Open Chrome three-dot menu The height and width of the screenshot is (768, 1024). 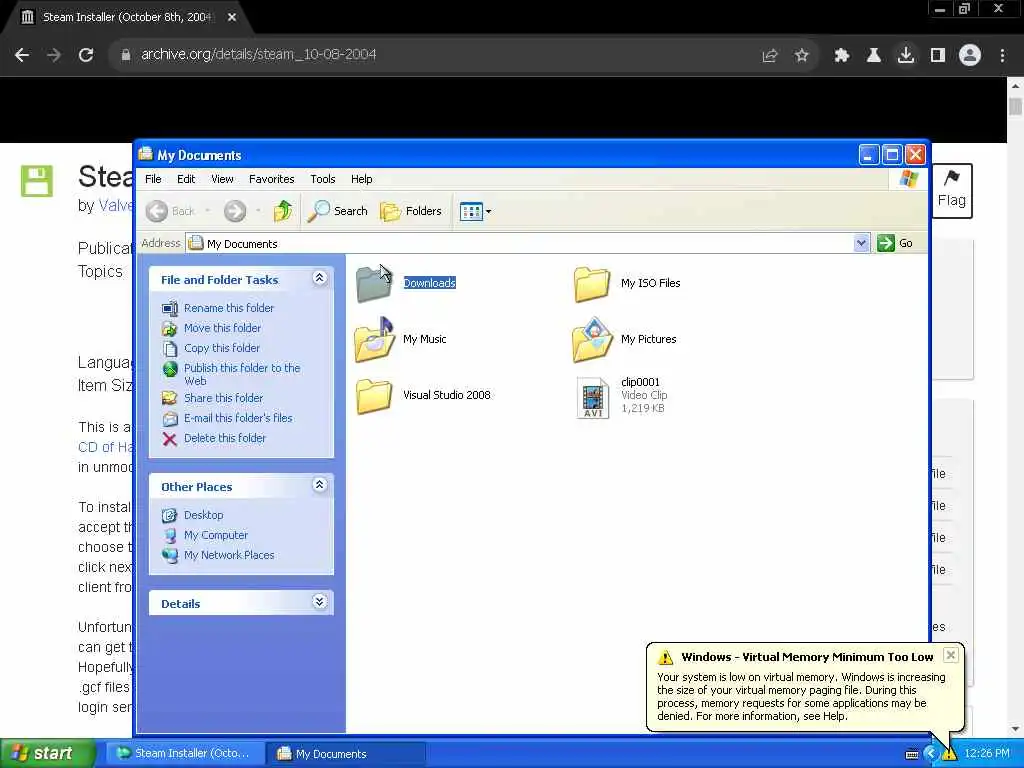(x=1002, y=56)
